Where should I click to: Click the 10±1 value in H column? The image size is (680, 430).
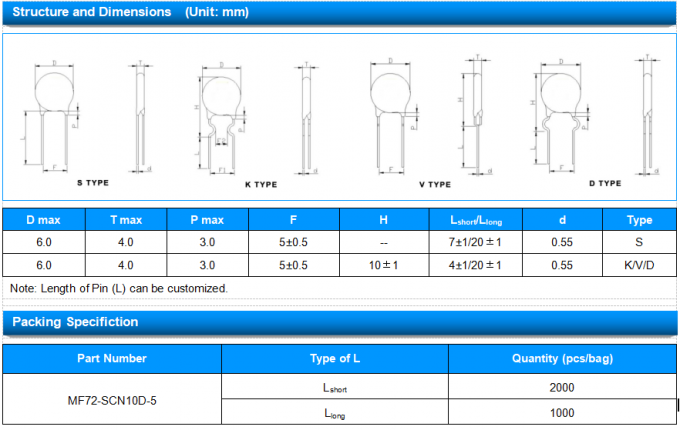tap(384, 265)
